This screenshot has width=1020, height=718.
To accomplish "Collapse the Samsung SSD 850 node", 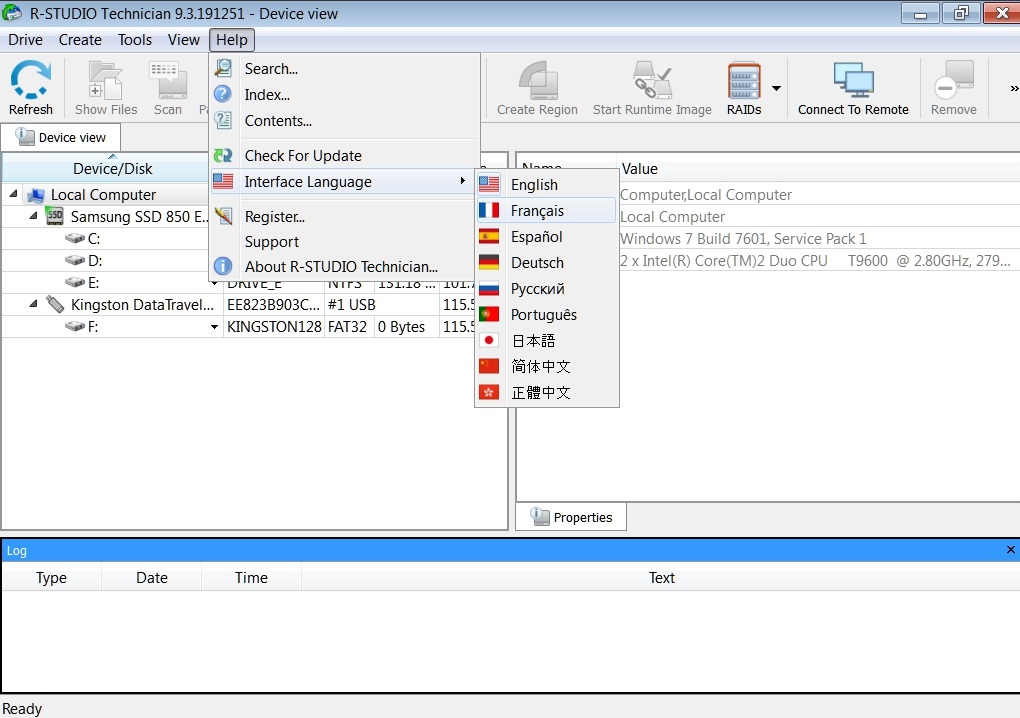I will tap(33, 215).
